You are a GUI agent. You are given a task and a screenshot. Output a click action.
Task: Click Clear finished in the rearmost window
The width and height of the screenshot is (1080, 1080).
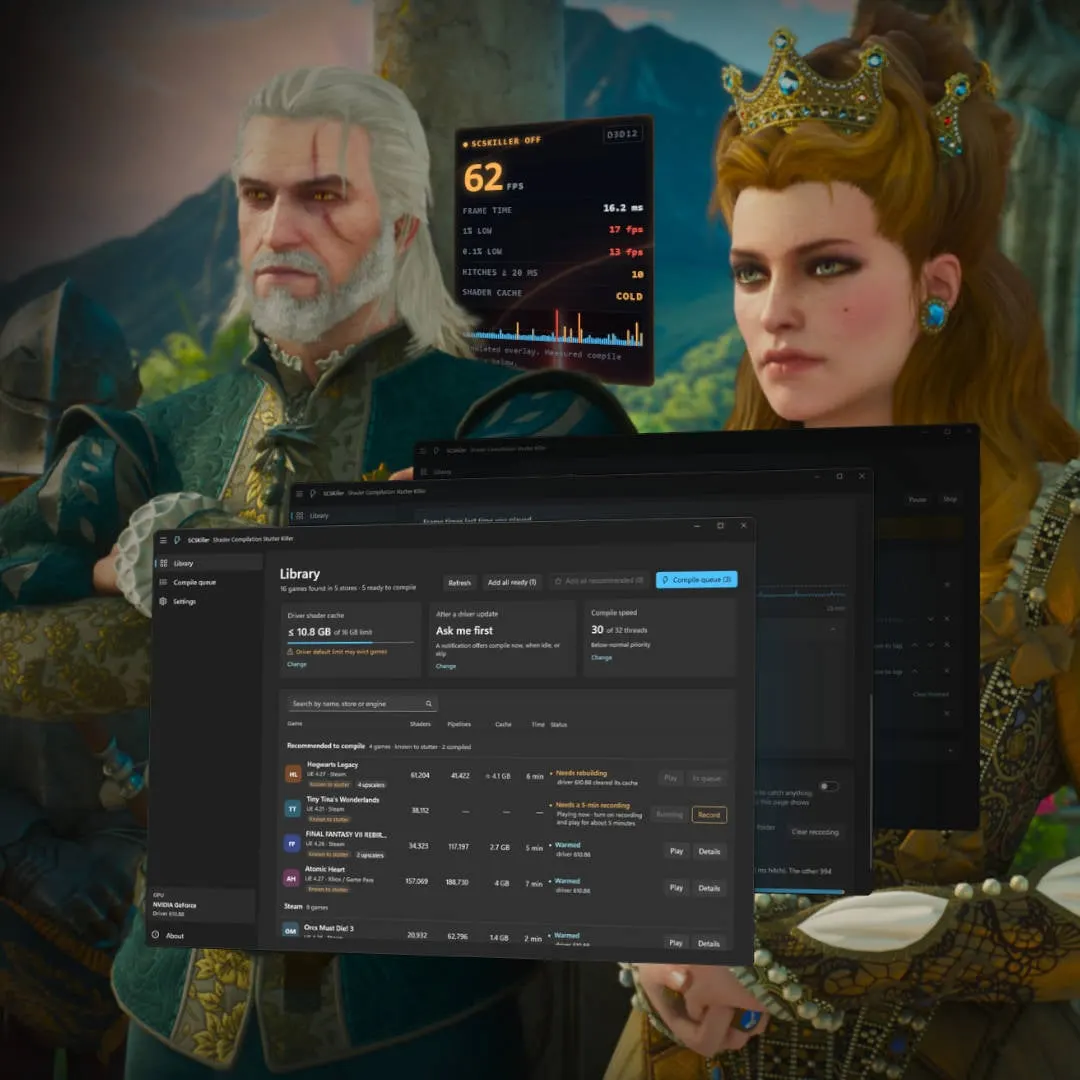tap(931, 694)
